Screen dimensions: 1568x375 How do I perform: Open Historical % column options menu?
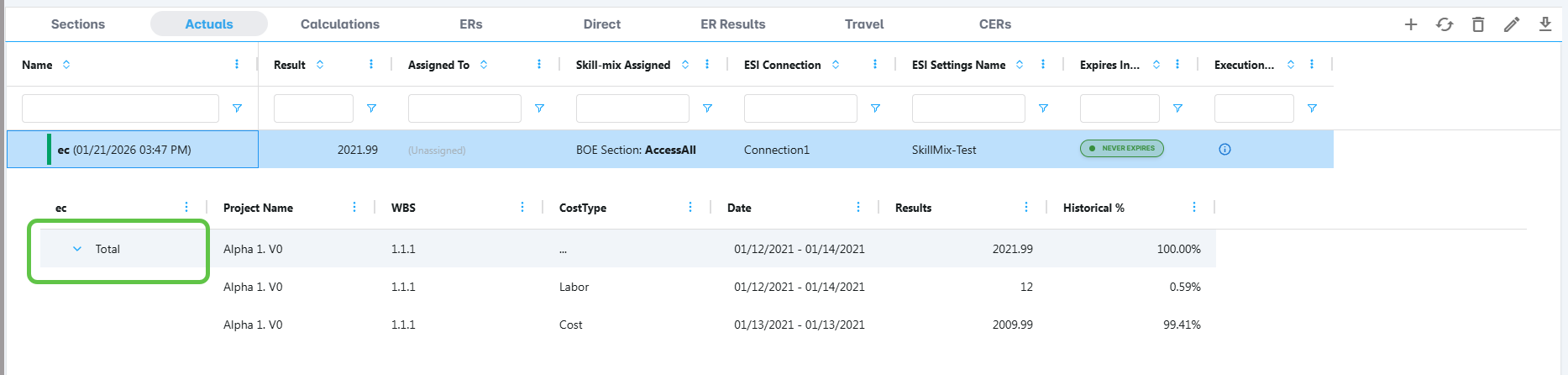[1194, 208]
